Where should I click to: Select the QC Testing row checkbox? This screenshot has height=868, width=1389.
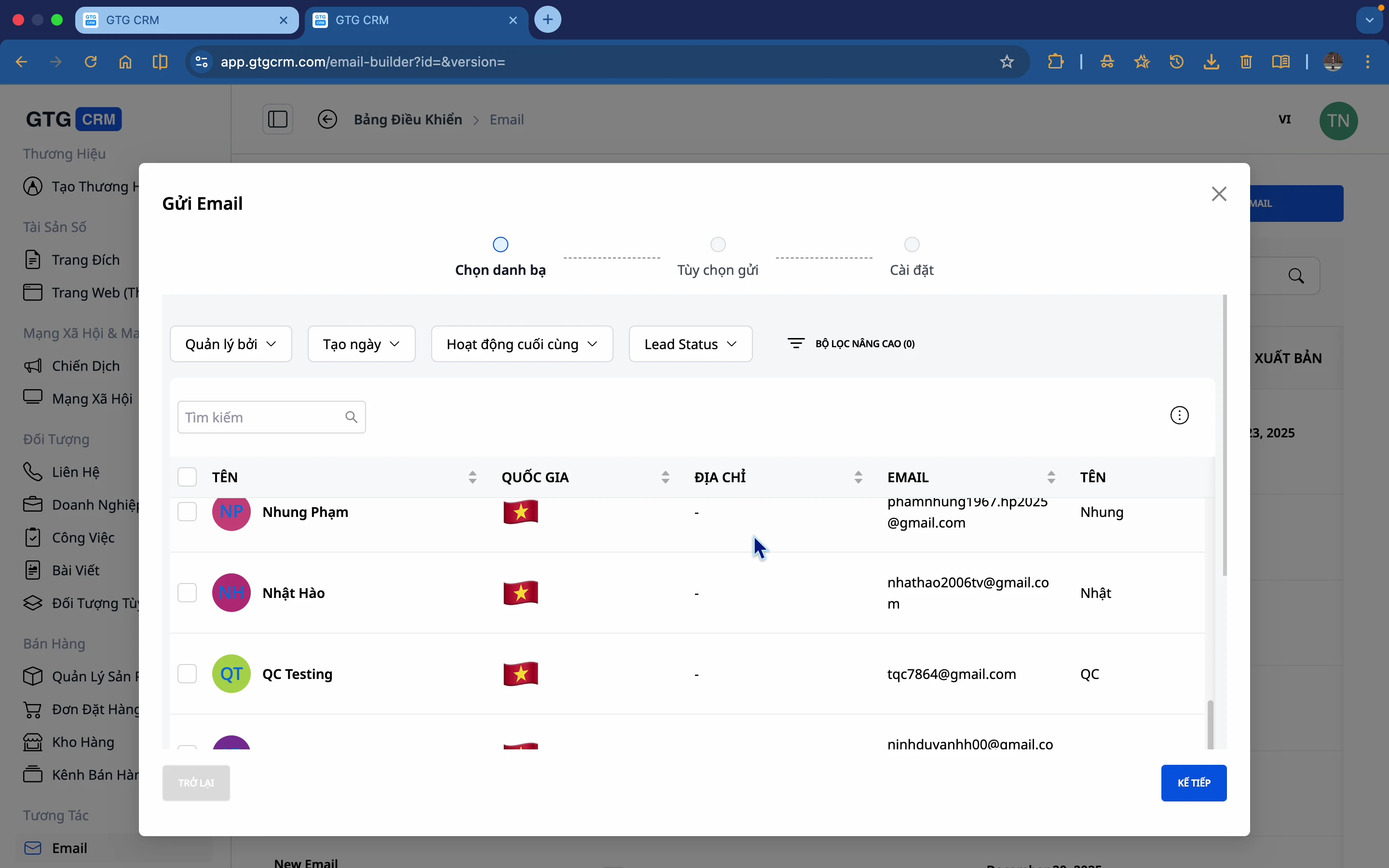click(187, 673)
